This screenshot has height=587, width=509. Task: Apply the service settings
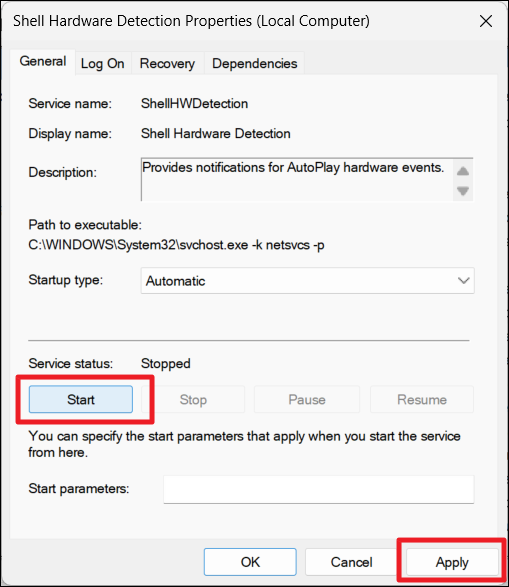[452, 562]
